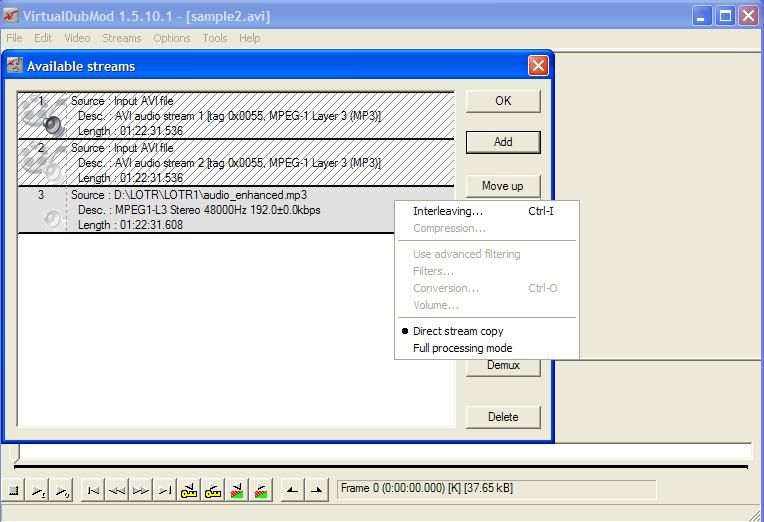Open the Options menu

172,38
